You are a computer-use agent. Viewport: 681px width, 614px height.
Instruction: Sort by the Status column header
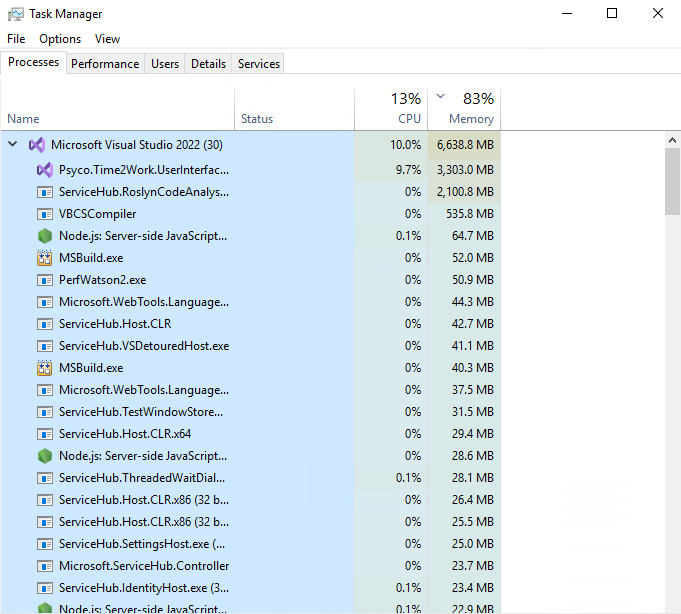point(294,109)
